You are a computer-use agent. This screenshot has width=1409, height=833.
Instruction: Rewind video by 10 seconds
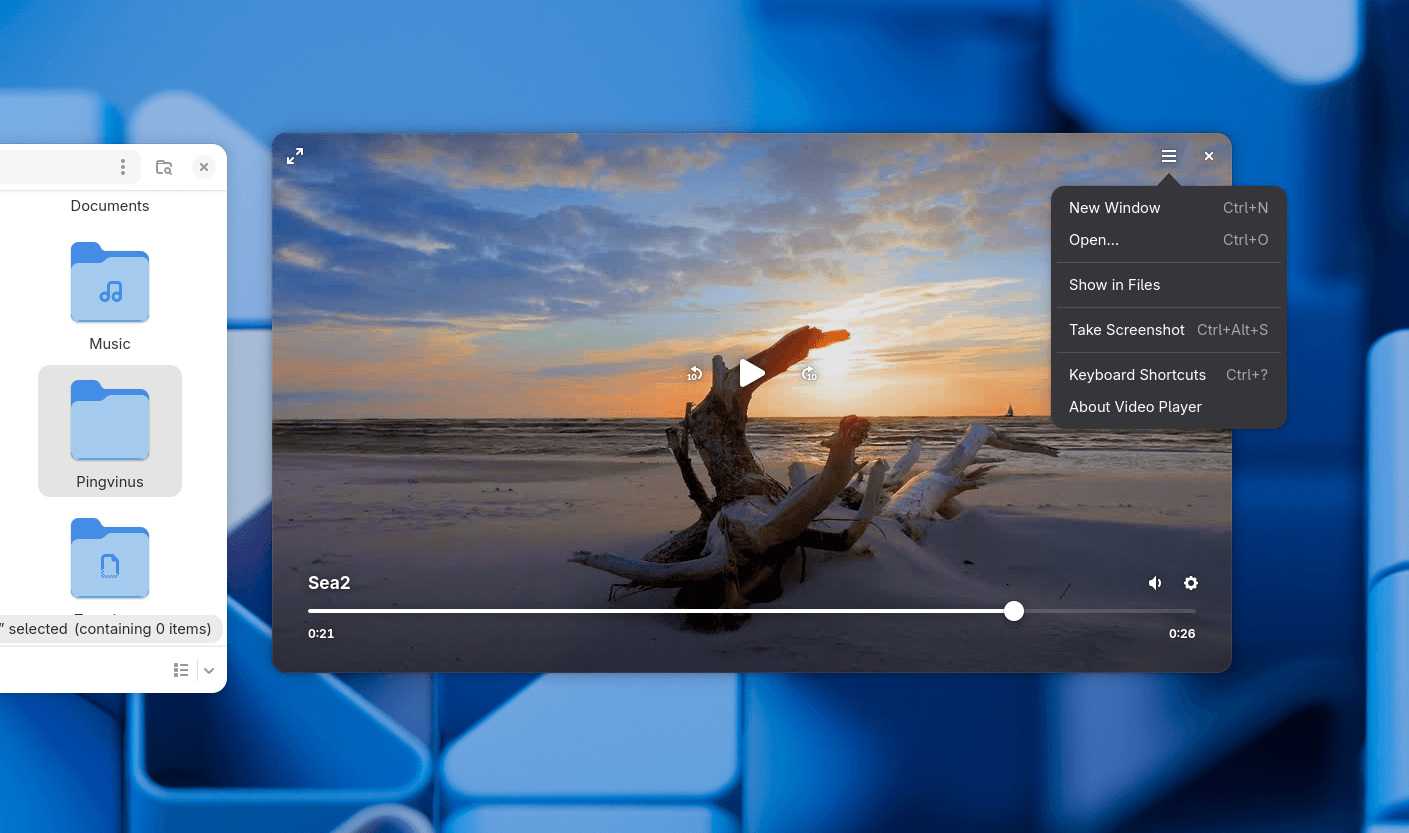point(694,374)
